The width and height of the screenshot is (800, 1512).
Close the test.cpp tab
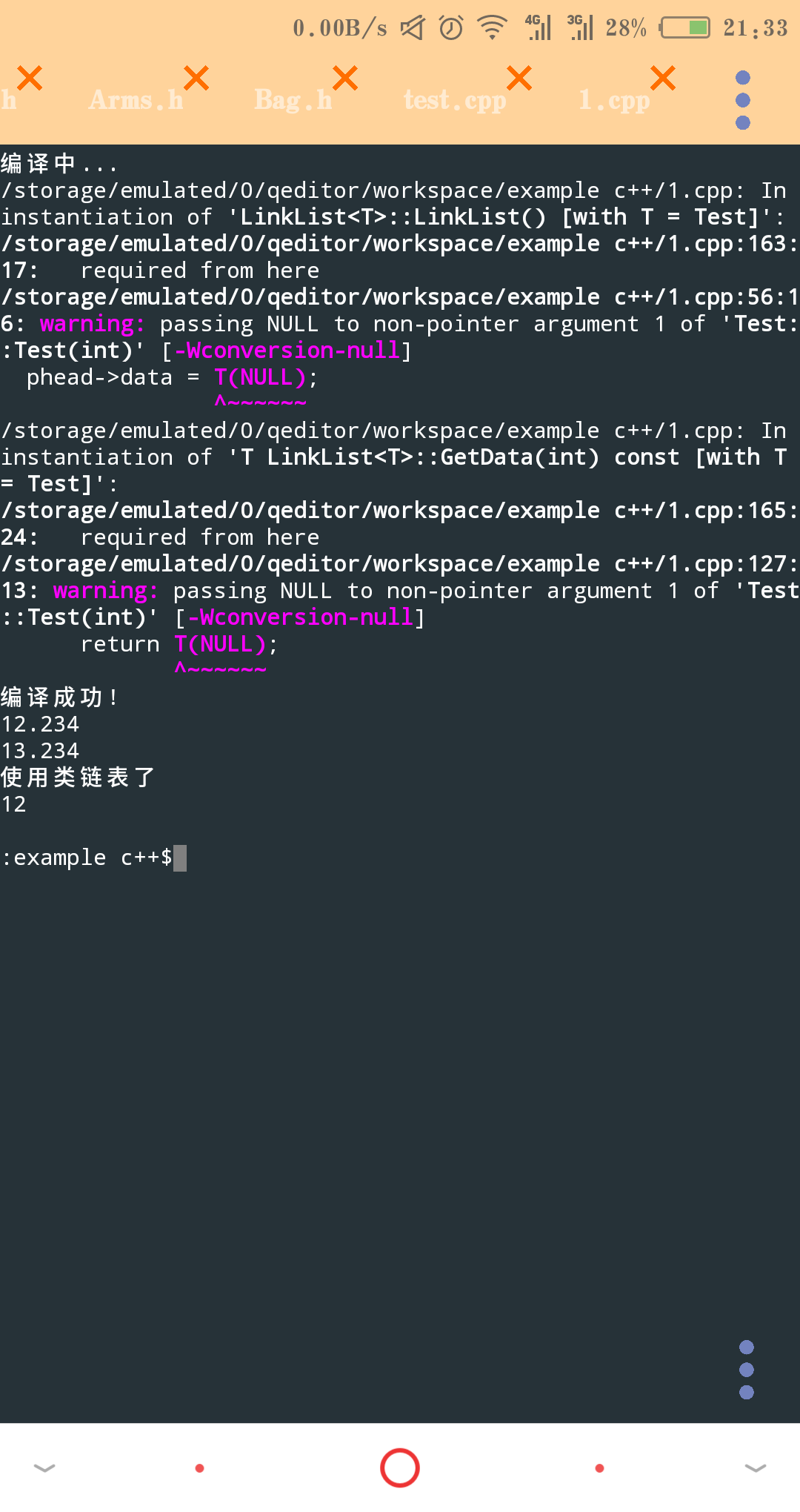519,78
